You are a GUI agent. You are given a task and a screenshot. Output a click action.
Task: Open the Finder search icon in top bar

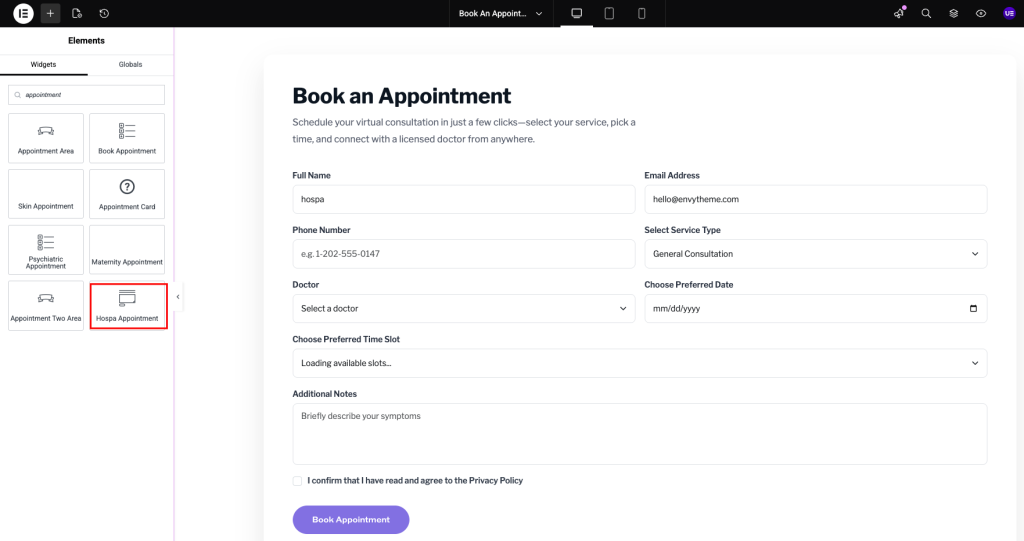(926, 13)
